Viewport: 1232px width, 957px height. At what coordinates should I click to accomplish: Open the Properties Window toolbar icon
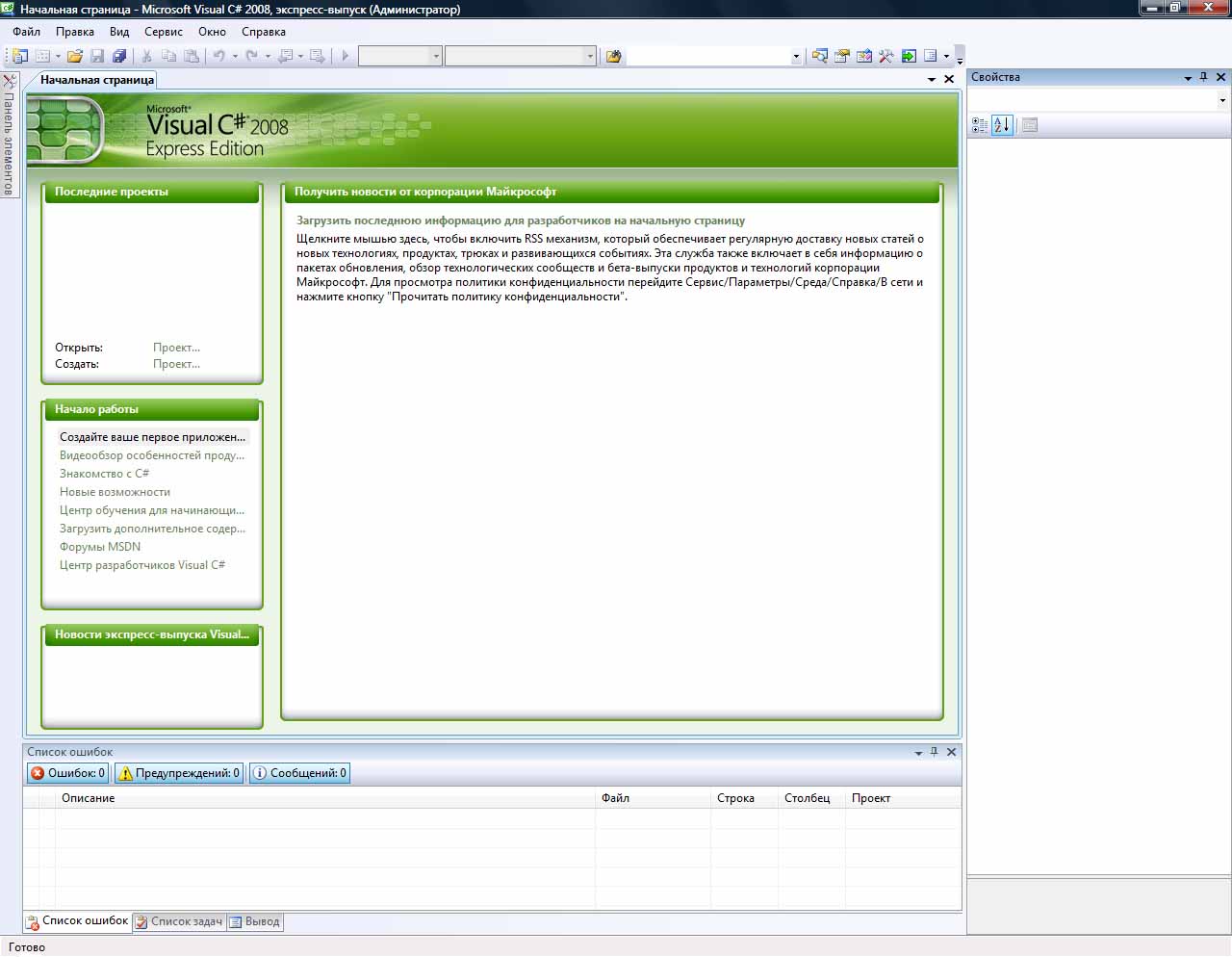(842, 56)
